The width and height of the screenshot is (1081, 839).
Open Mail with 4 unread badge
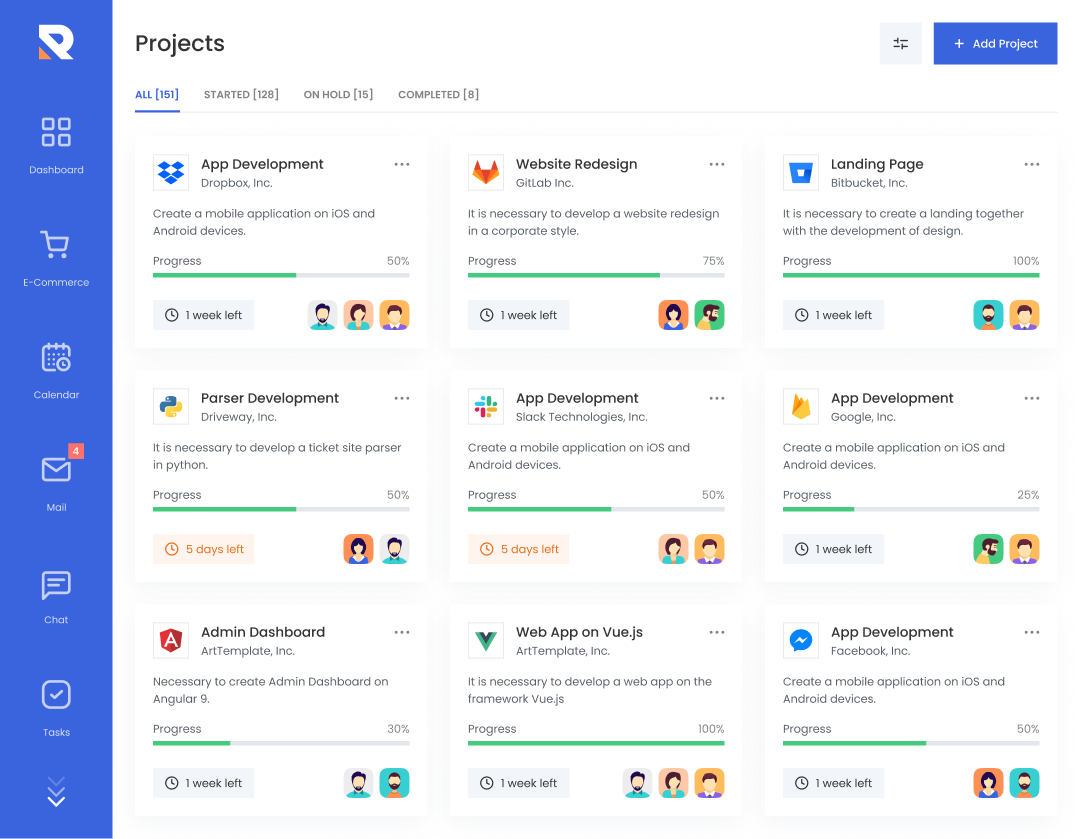pos(56,470)
